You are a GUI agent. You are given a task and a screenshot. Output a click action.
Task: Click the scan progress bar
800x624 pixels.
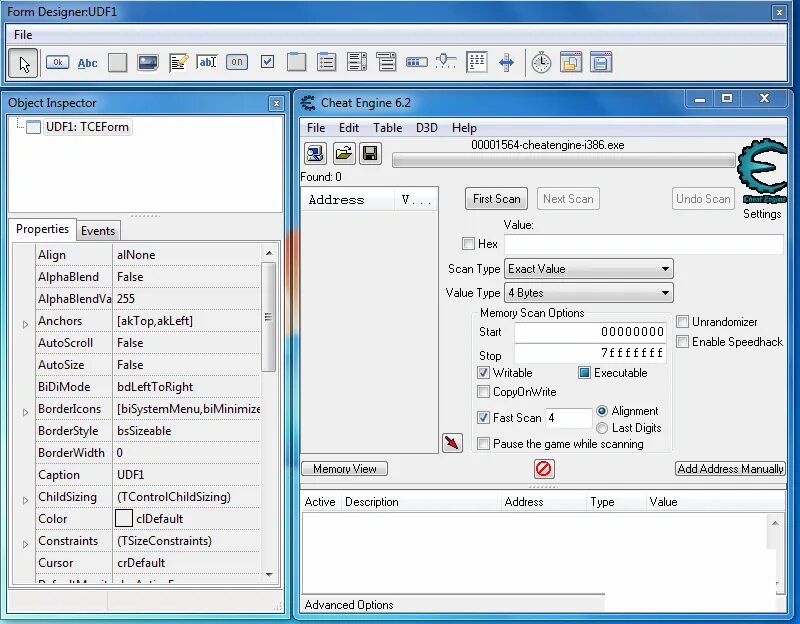(563, 161)
